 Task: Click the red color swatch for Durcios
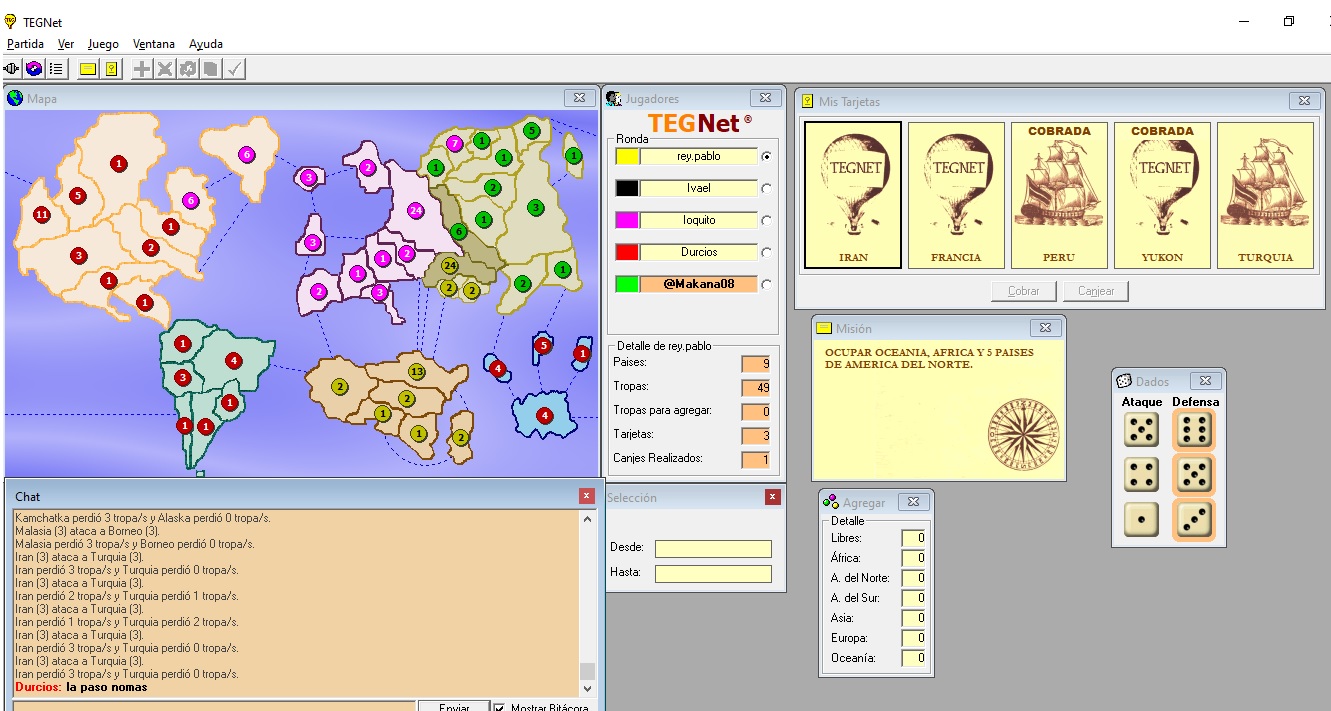coord(627,252)
